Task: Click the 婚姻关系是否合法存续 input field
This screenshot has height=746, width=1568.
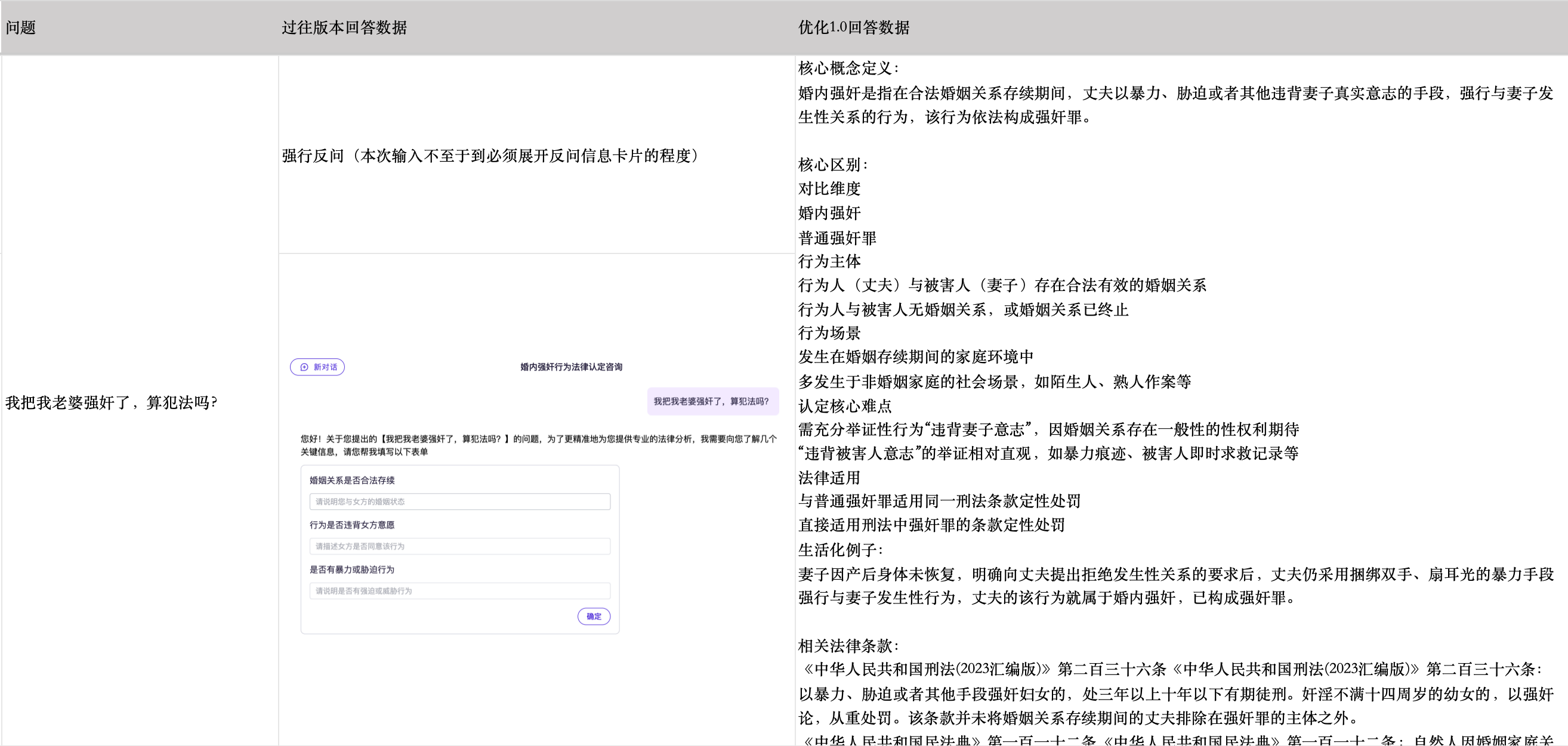Action: coord(459,502)
